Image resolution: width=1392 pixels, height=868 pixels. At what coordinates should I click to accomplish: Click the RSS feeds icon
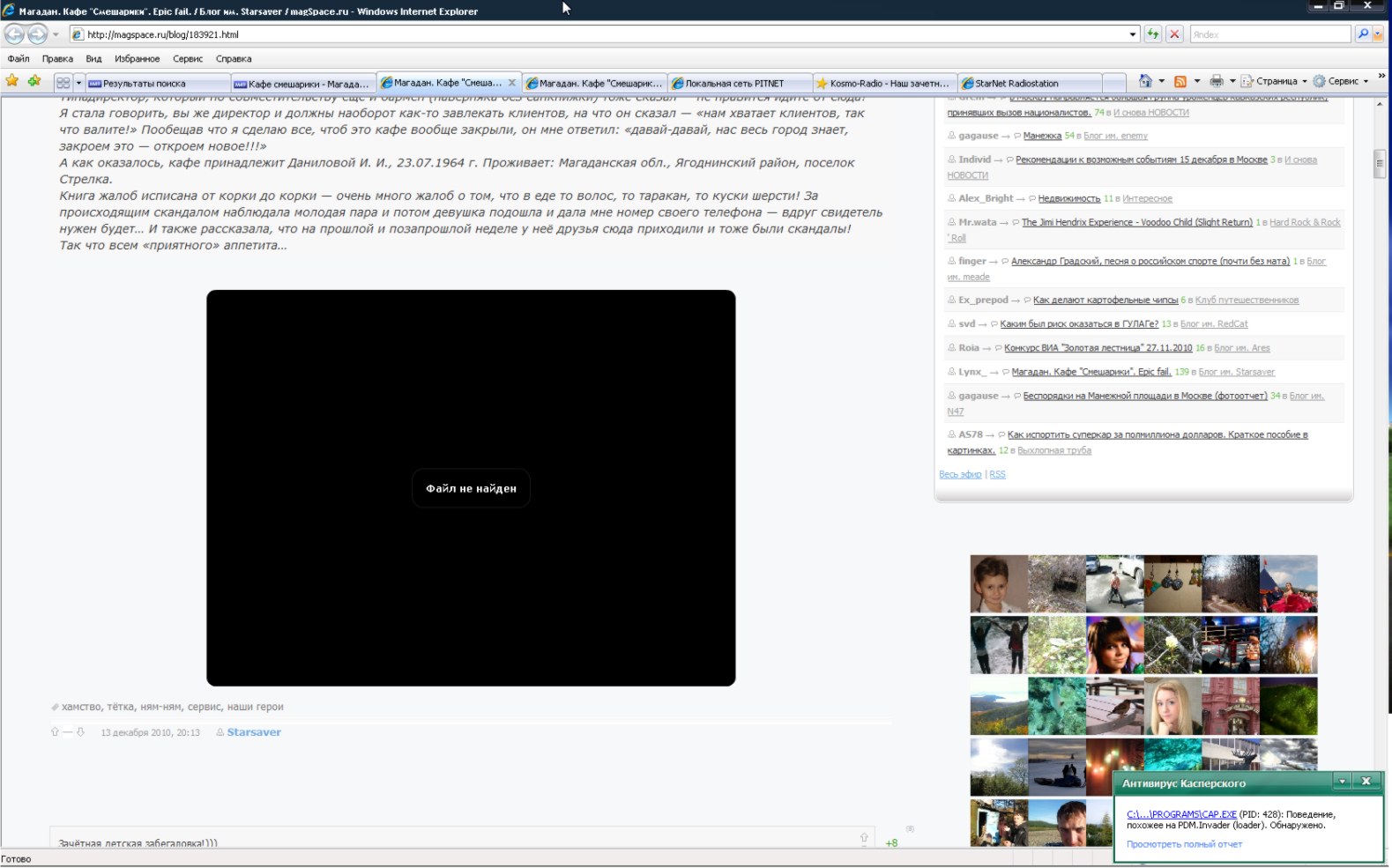click(1180, 81)
